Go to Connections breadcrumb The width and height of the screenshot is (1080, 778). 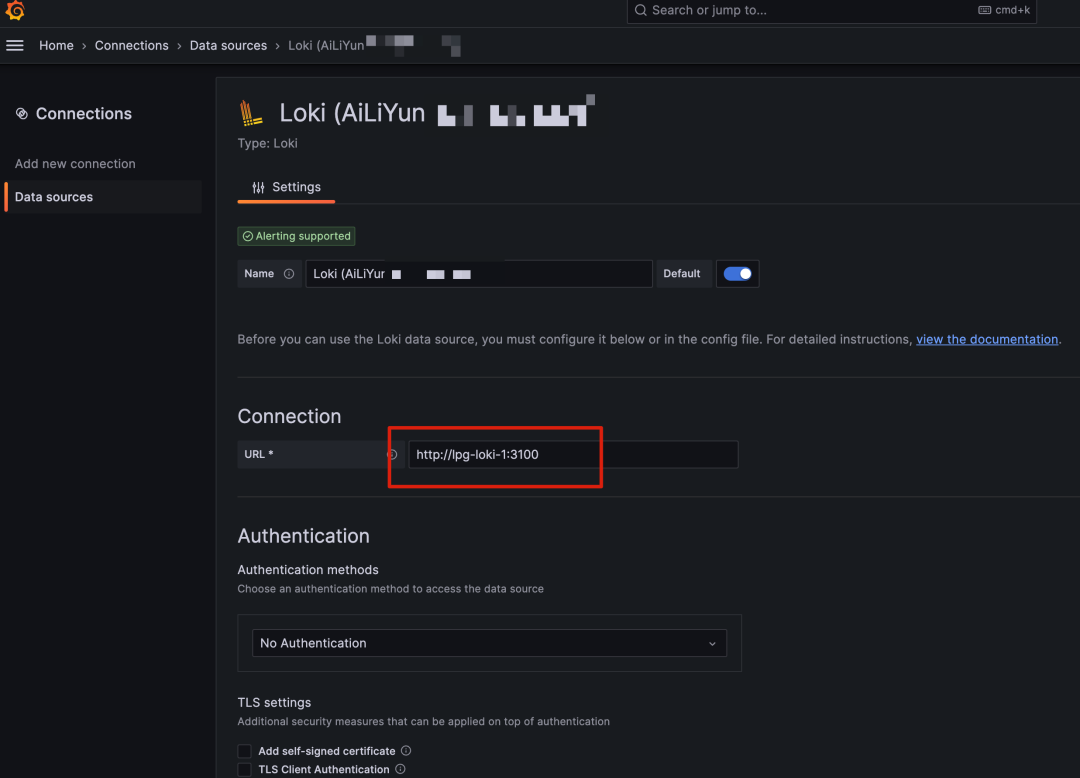[x=132, y=45]
